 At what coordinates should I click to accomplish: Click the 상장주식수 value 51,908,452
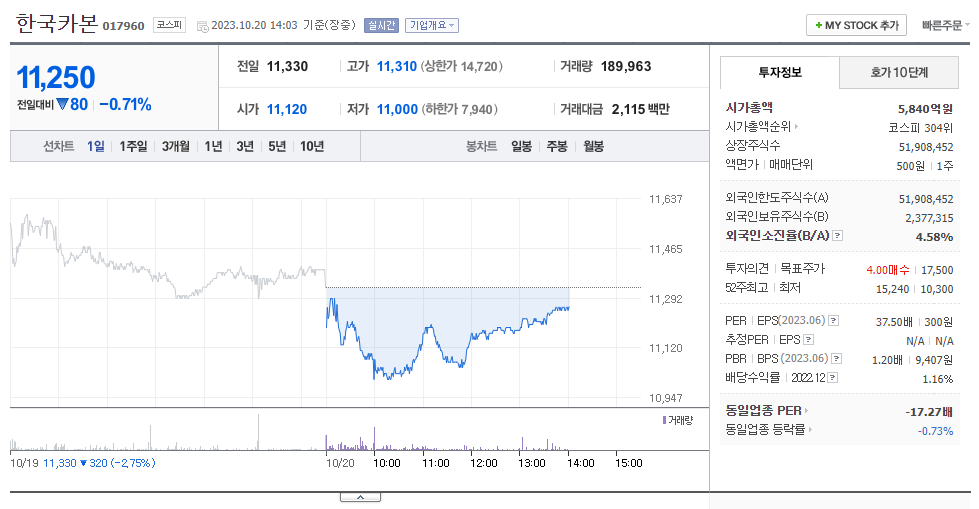click(x=926, y=147)
